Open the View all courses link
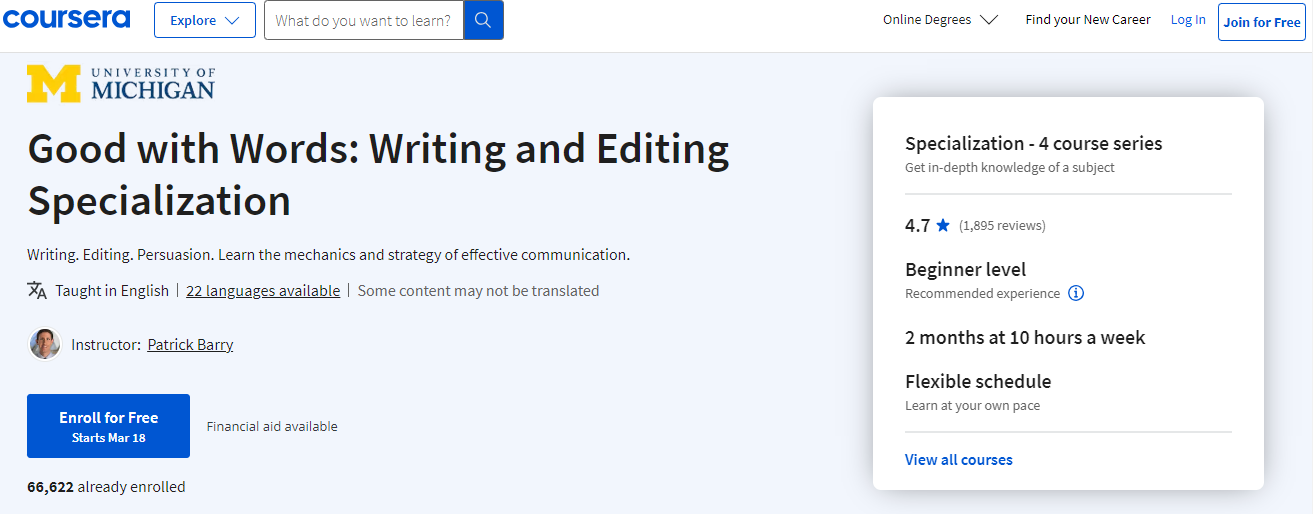The height and width of the screenshot is (514, 1313). (959, 460)
